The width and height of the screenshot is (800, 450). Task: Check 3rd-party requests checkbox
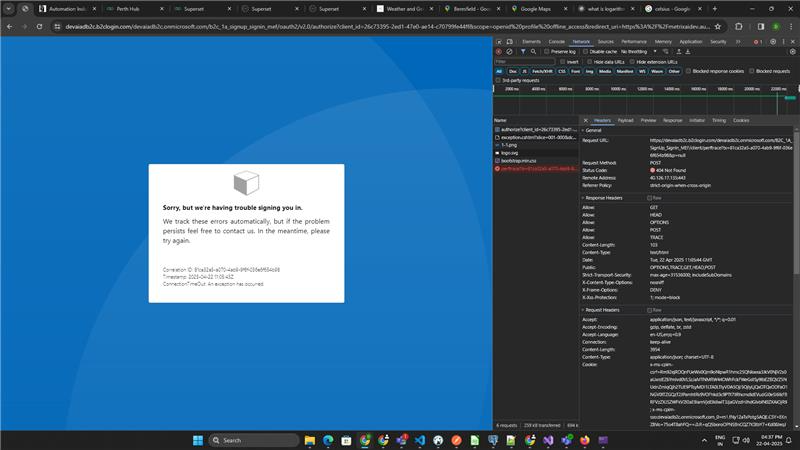(498, 81)
